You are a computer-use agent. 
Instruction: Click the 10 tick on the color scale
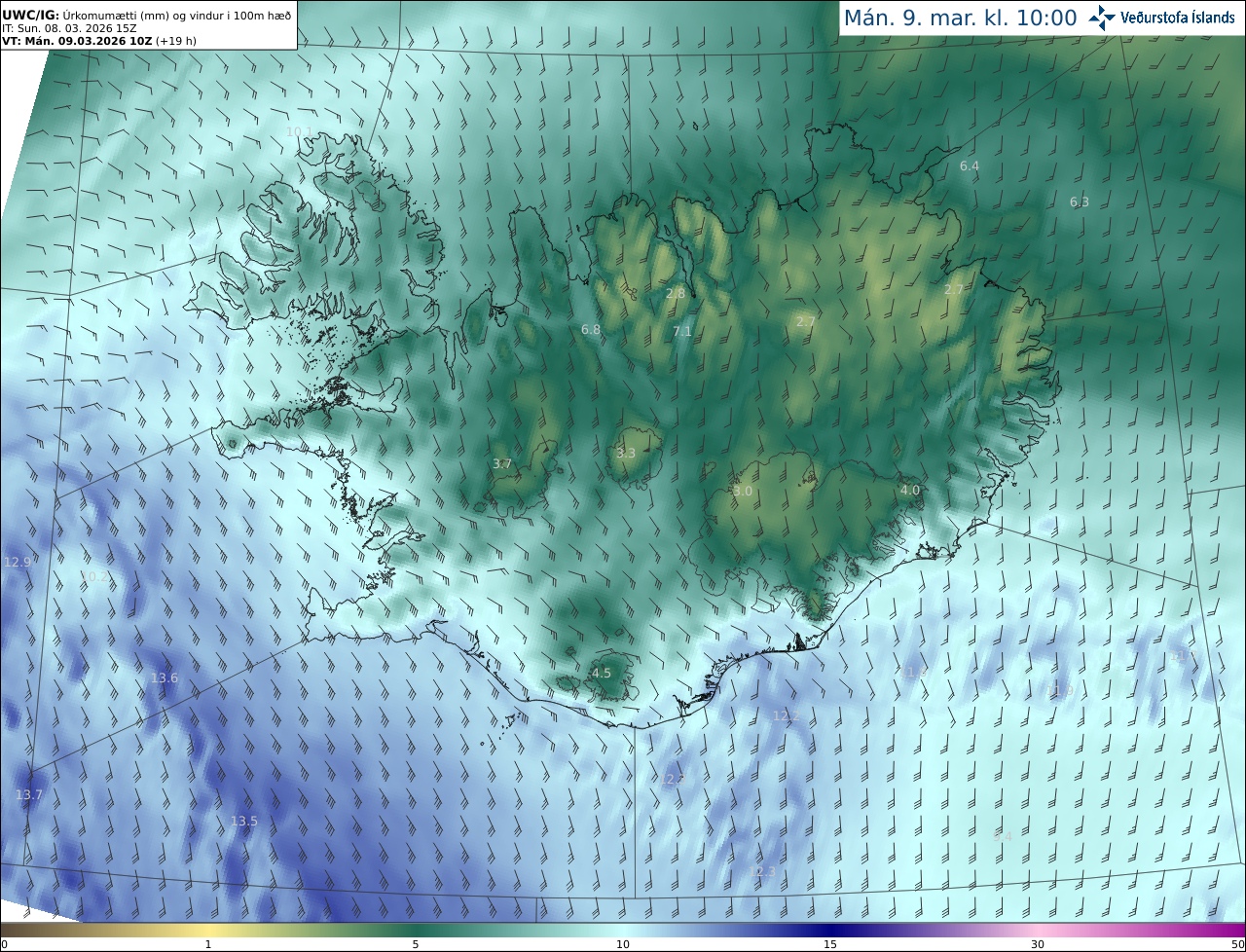[x=623, y=944]
